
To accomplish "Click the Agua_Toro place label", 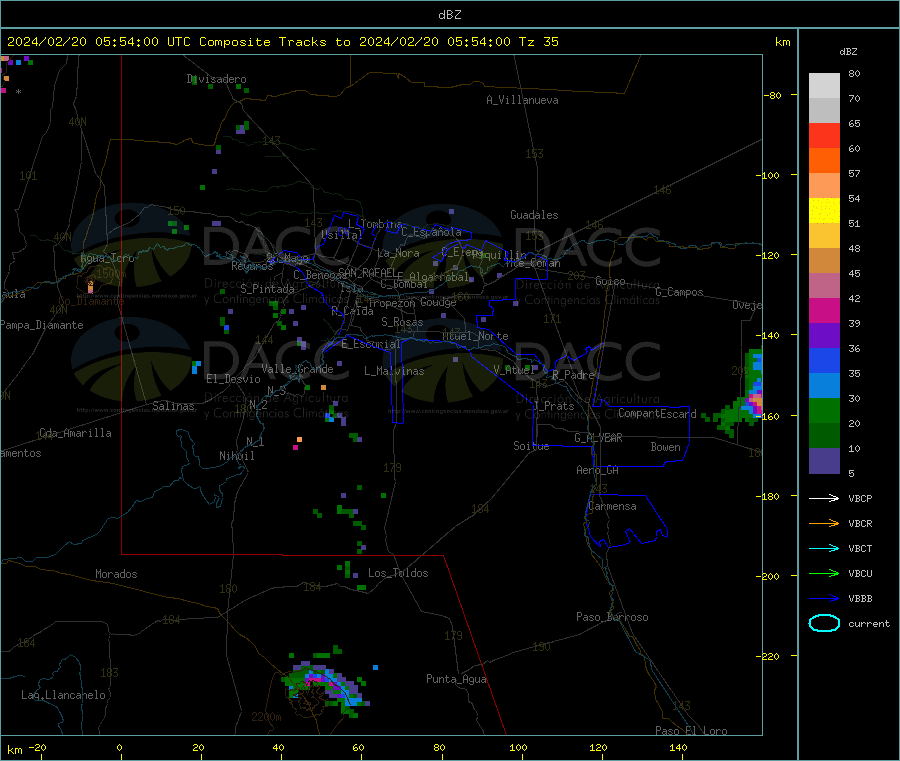I will pos(107,258).
